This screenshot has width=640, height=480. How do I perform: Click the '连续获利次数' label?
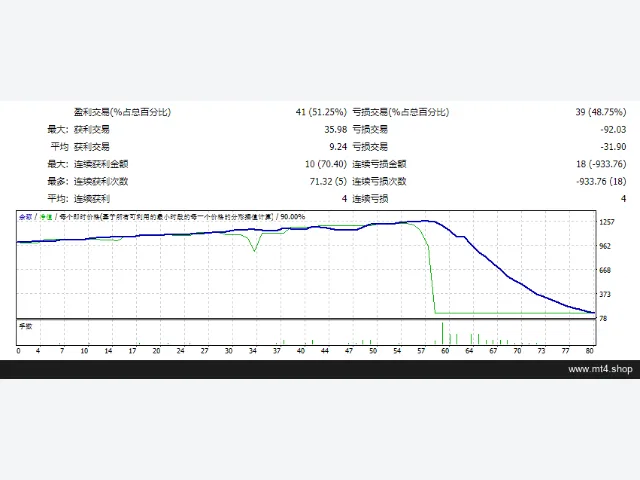101,181
